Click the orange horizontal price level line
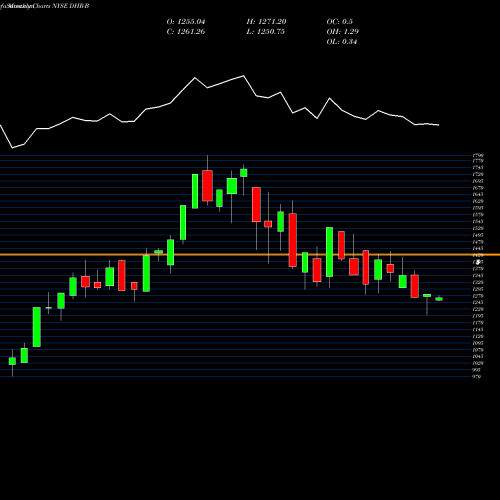 (250, 255)
